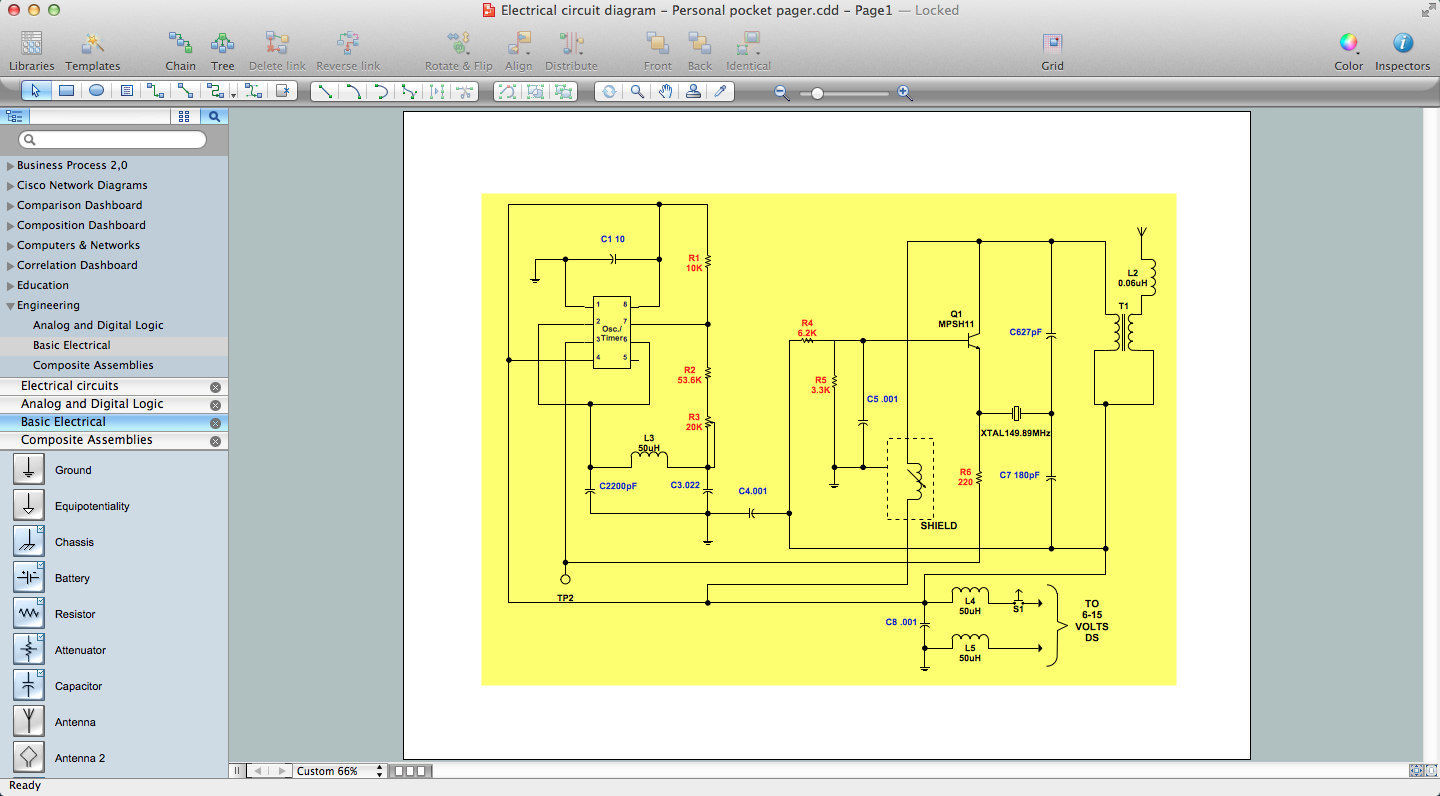Screen dimensions: 1440x796
Task: Select the Rectangle drawing tool
Action: 66,91
